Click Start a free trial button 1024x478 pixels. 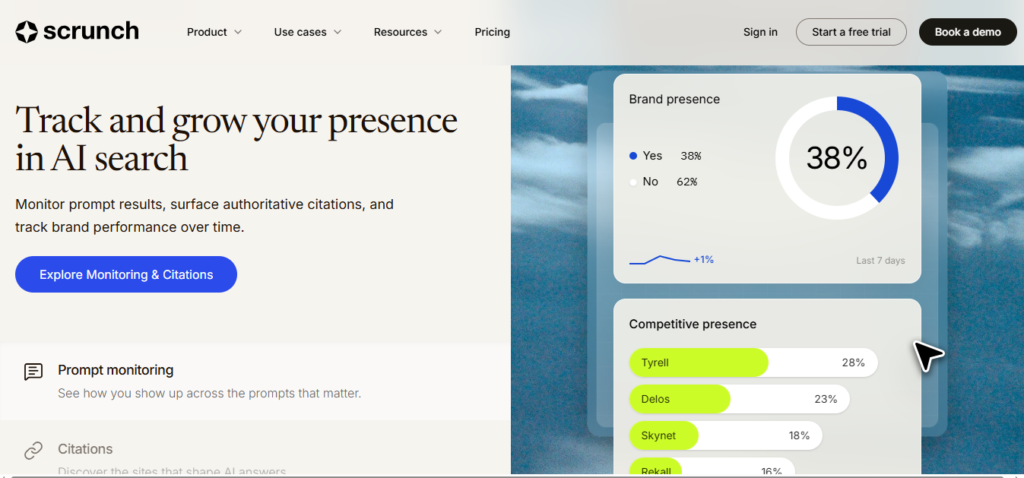(851, 32)
